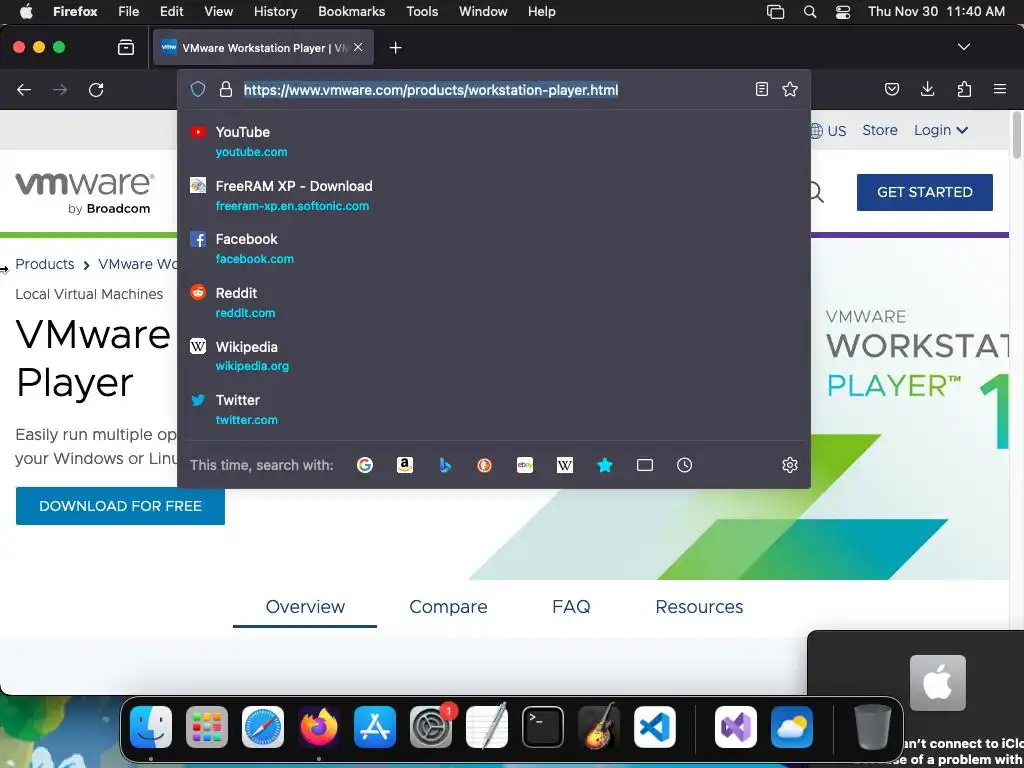The width and height of the screenshot is (1024, 768).
Task: Open macOS Control Center icon
Action: click(842, 12)
